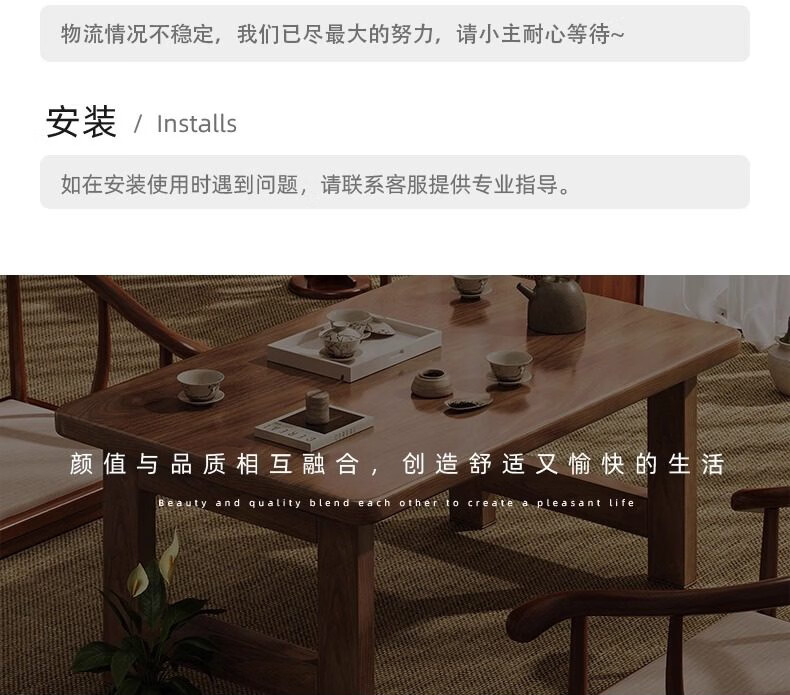Click the teacup on the right saucer
The width and height of the screenshot is (790, 695).
click(509, 367)
